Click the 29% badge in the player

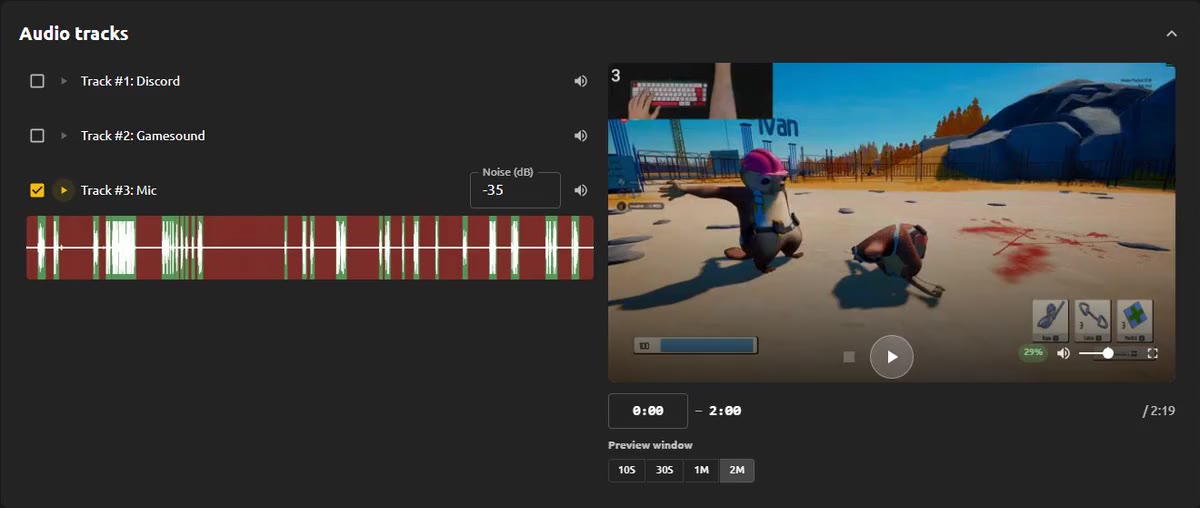coord(1033,353)
